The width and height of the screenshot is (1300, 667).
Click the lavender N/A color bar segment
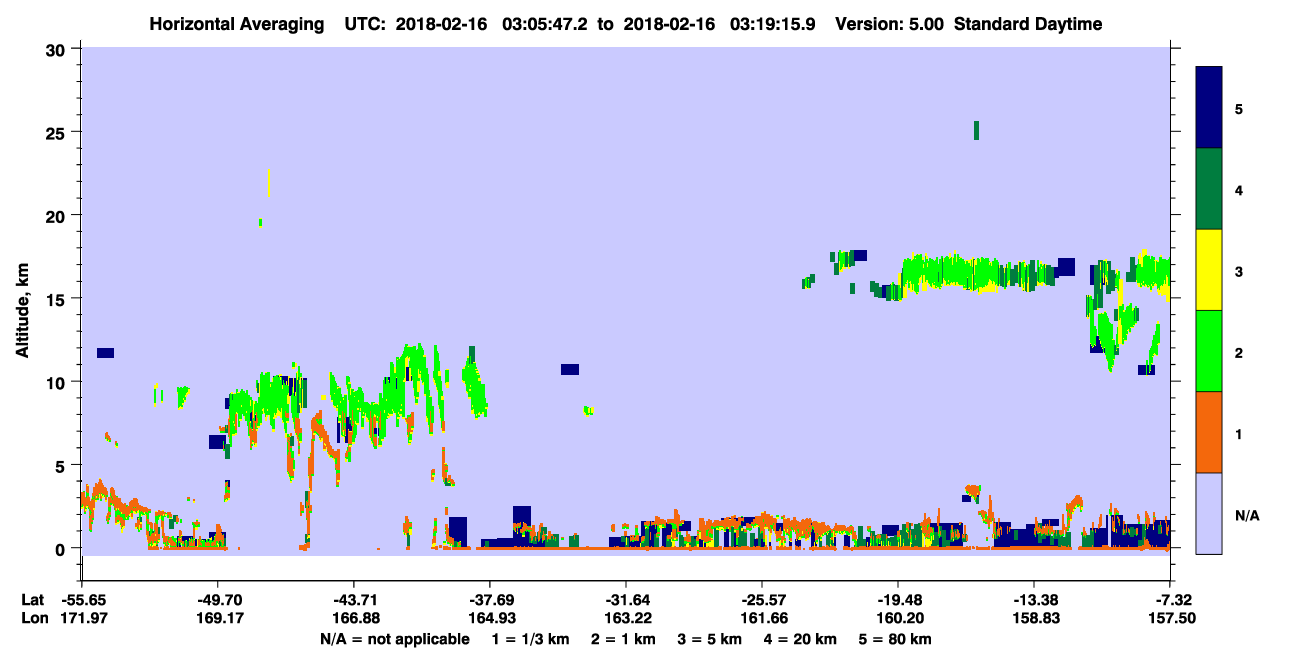[x=1209, y=513]
